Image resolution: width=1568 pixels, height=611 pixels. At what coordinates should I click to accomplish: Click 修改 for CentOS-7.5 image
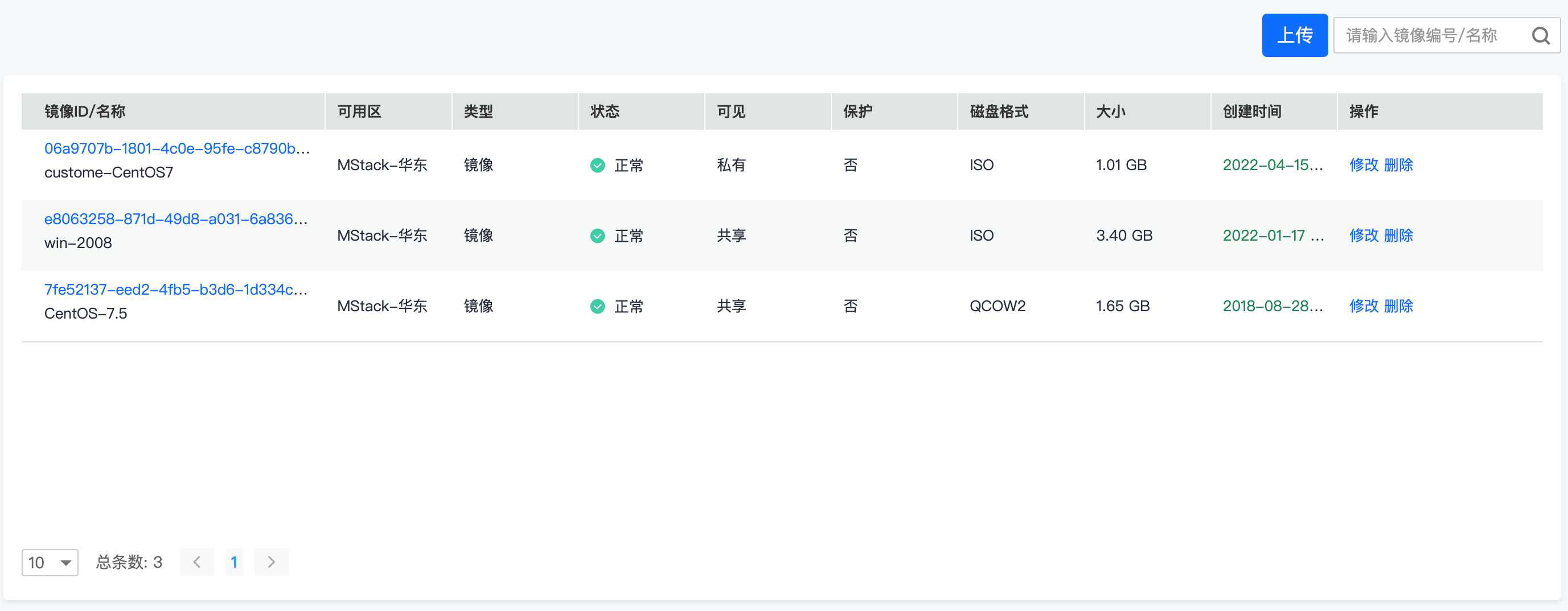(1364, 306)
